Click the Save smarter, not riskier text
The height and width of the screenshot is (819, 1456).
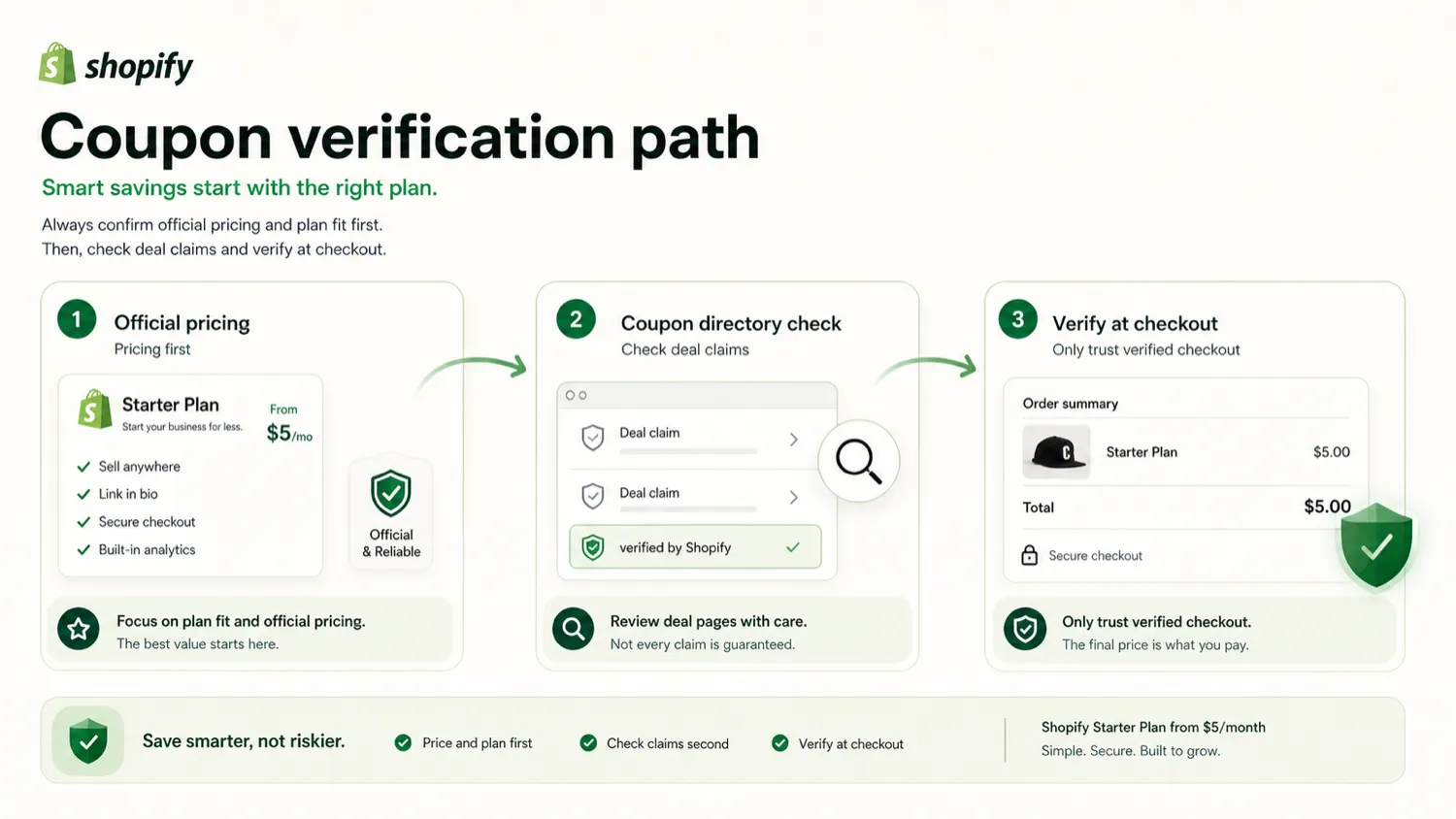[x=244, y=741]
